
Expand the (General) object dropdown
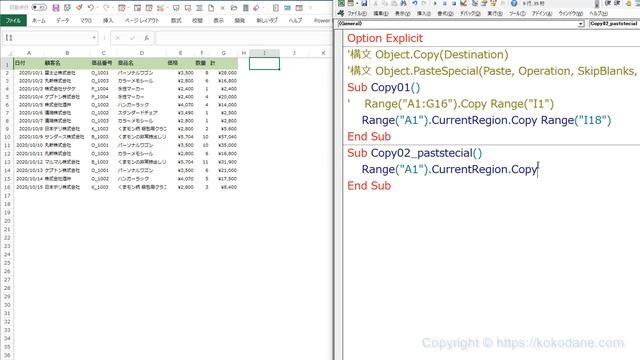click(x=581, y=24)
